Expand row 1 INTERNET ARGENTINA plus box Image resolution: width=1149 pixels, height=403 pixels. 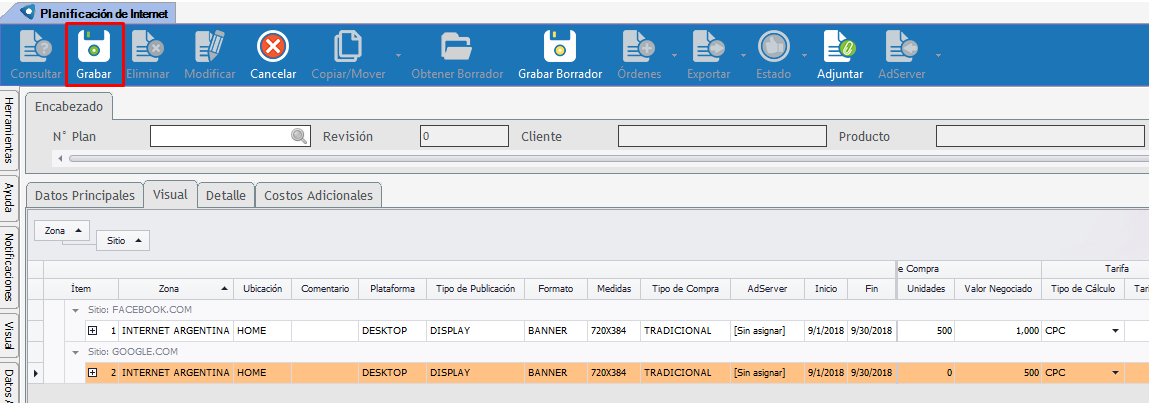(93, 330)
